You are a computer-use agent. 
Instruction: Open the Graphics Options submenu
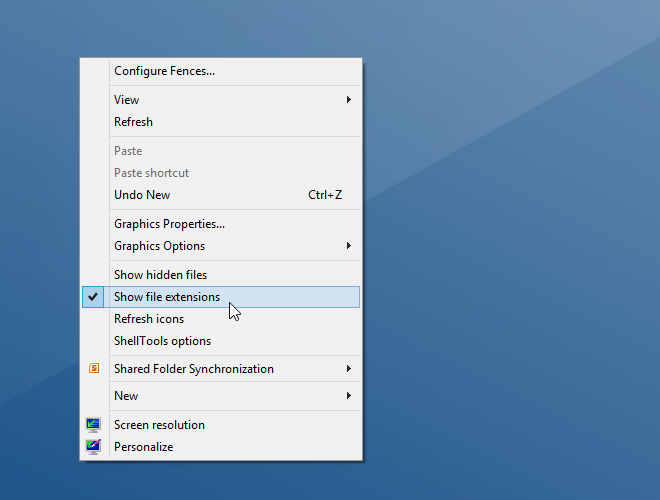[x=221, y=246]
